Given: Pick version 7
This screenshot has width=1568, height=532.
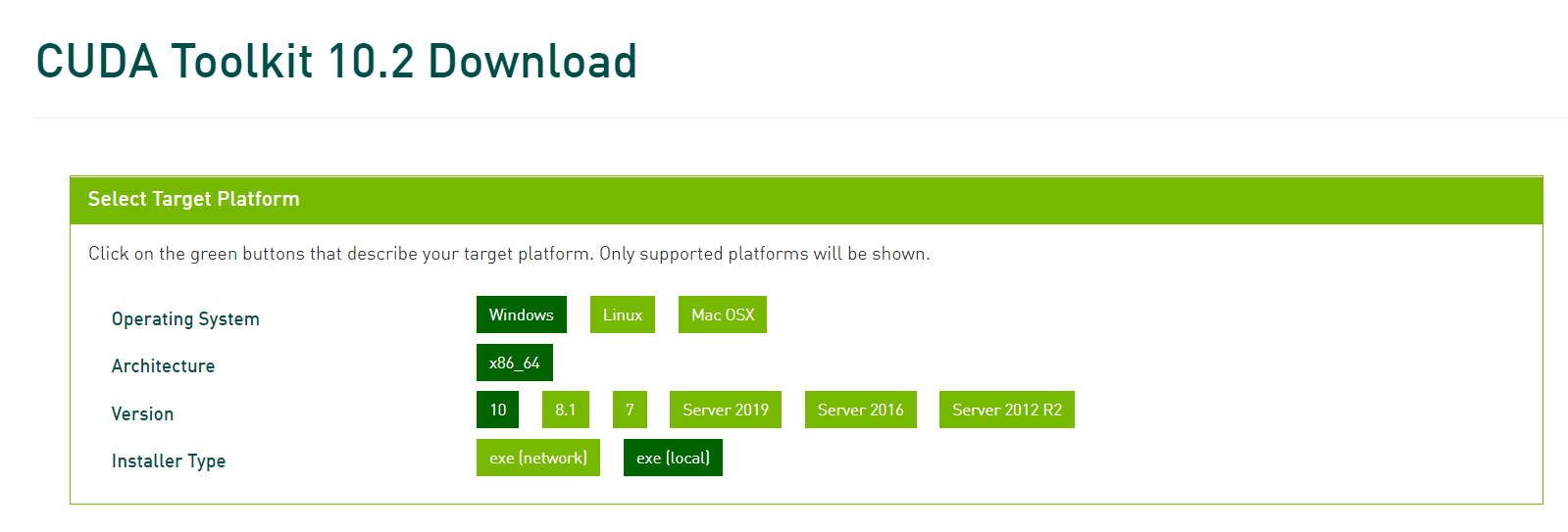Looking at the screenshot, I should coord(630,410).
